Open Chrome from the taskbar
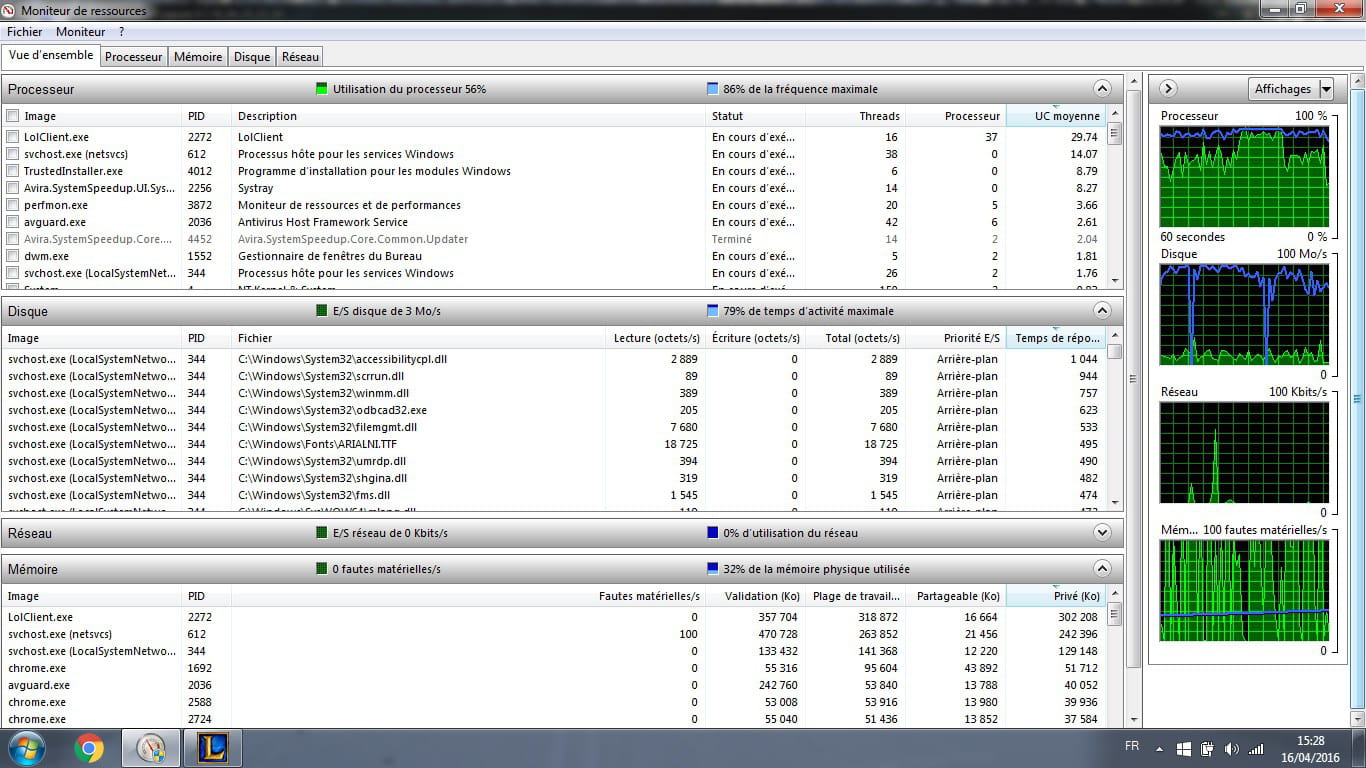 (89, 748)
